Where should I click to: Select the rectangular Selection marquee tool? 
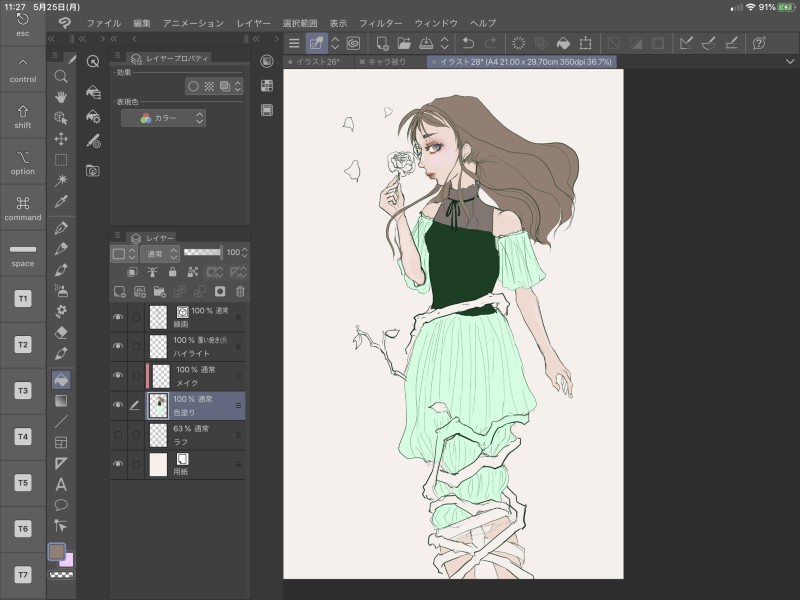61,159
